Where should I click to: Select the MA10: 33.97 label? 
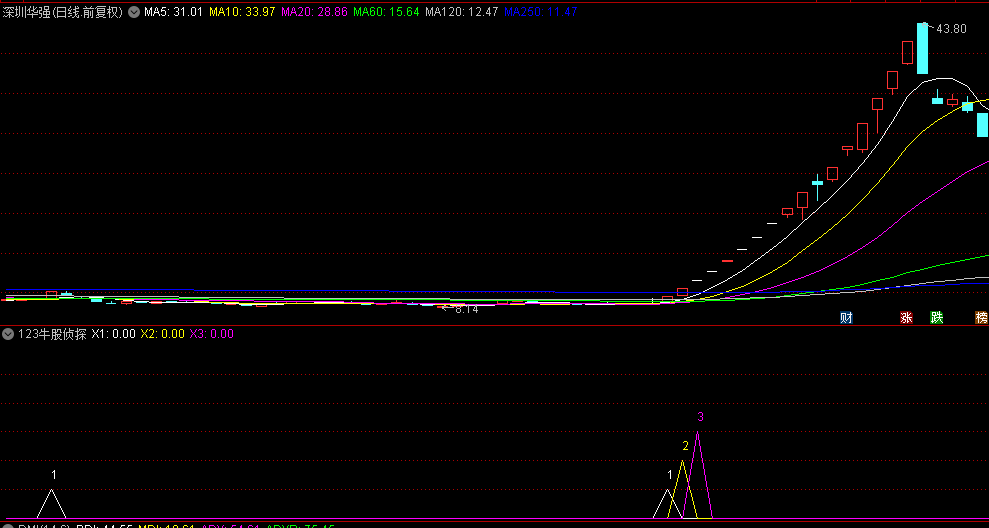[242, 11]
